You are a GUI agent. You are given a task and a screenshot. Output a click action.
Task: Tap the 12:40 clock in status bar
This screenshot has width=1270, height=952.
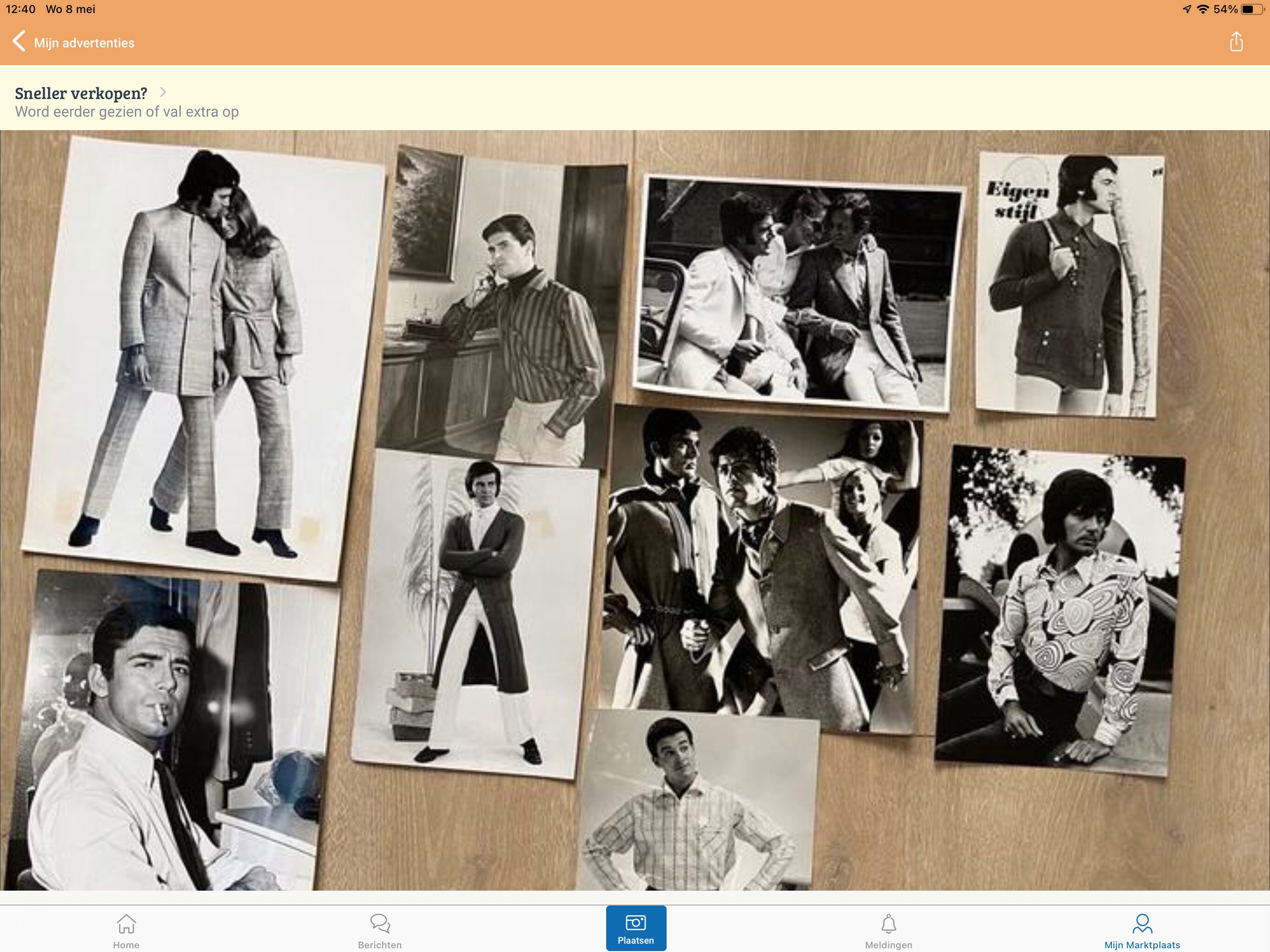(20, 9)
